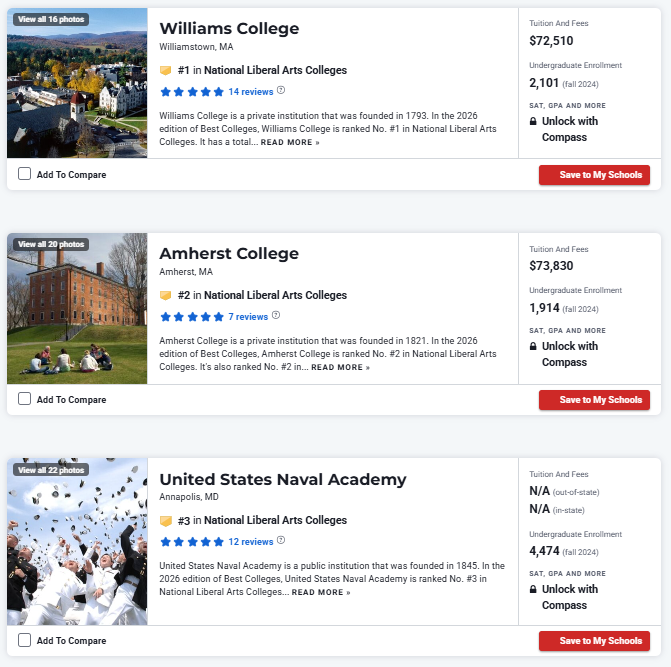This screenshot has height=667, width=671.
Task: Check Add To Compare for Williams College
Action: tap(25, 174)
